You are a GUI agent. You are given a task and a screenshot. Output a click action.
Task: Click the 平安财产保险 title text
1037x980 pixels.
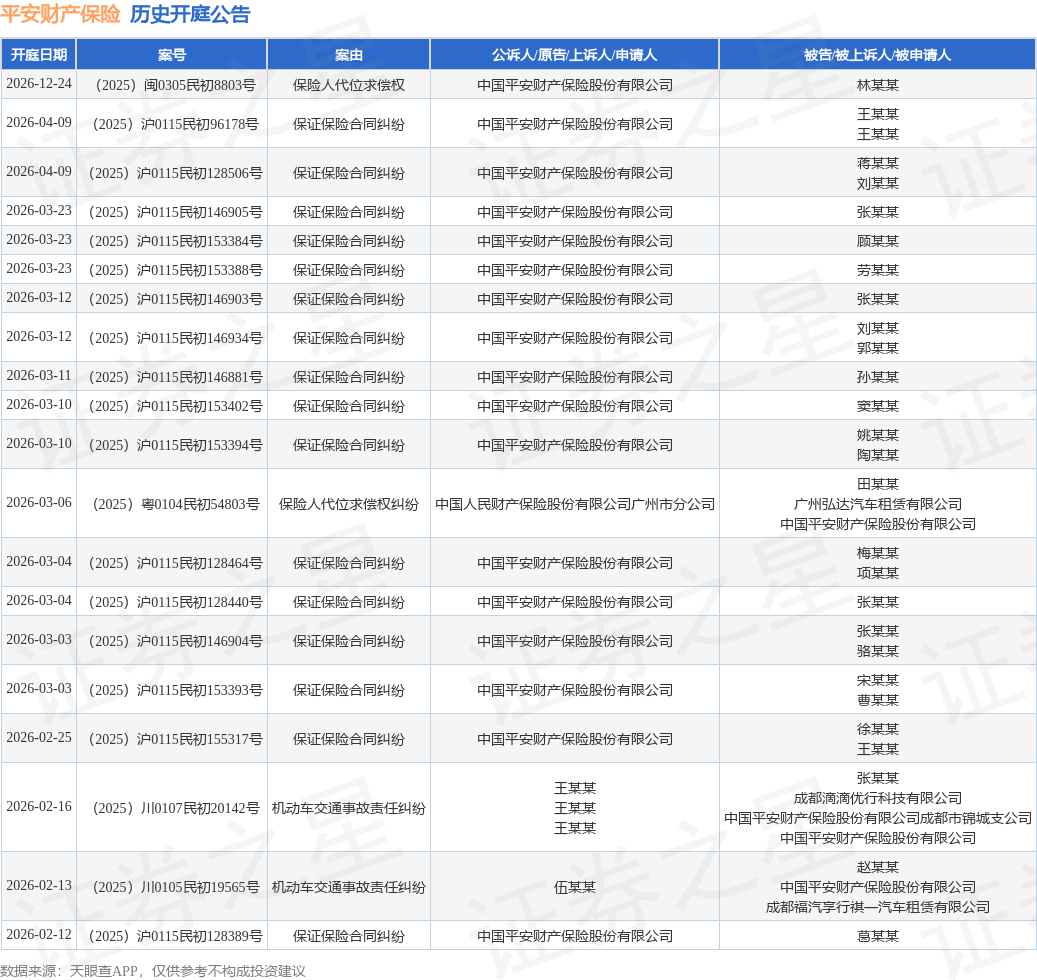click(x=60, y=15)
